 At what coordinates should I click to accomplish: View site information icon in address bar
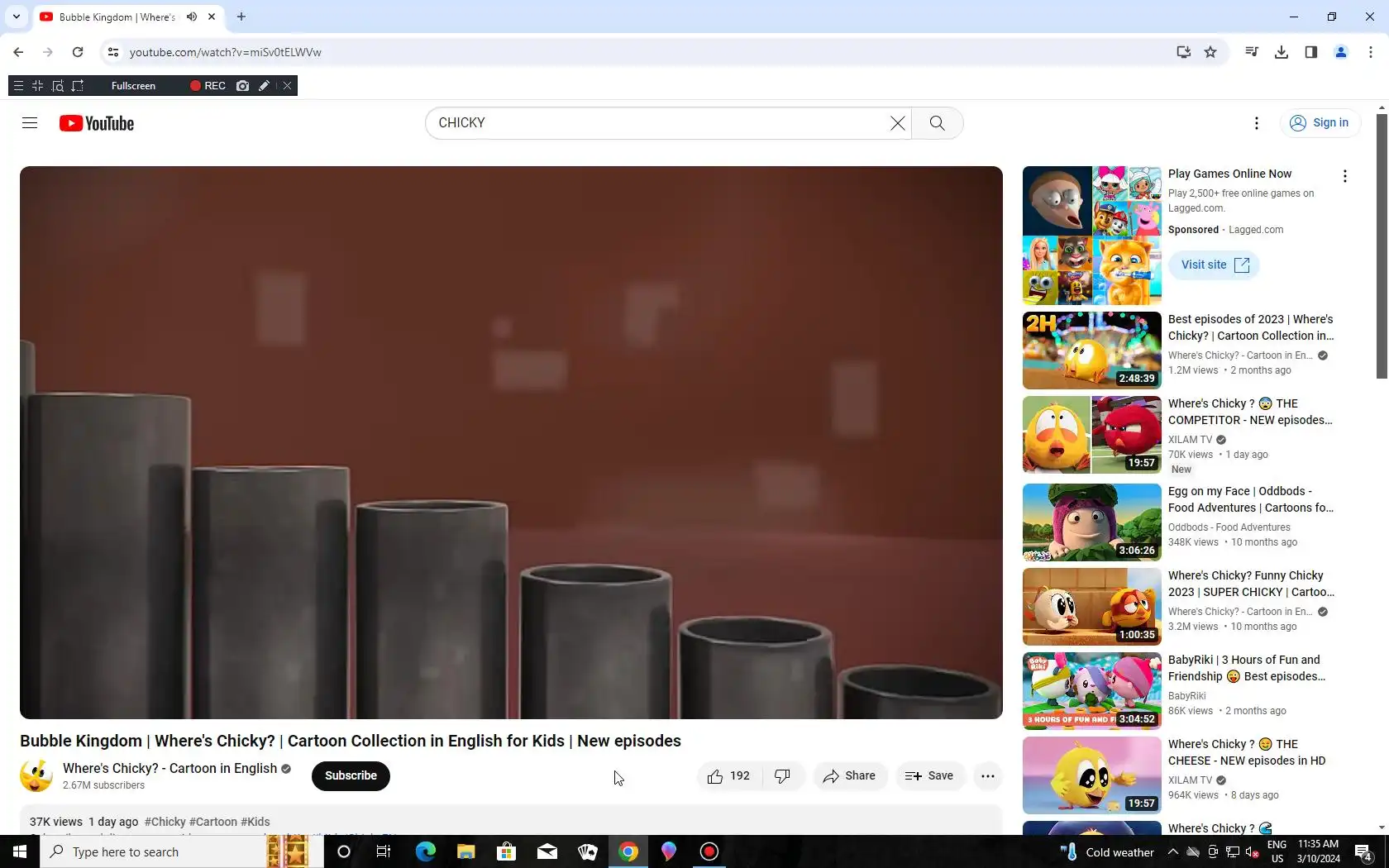point(113,52)
